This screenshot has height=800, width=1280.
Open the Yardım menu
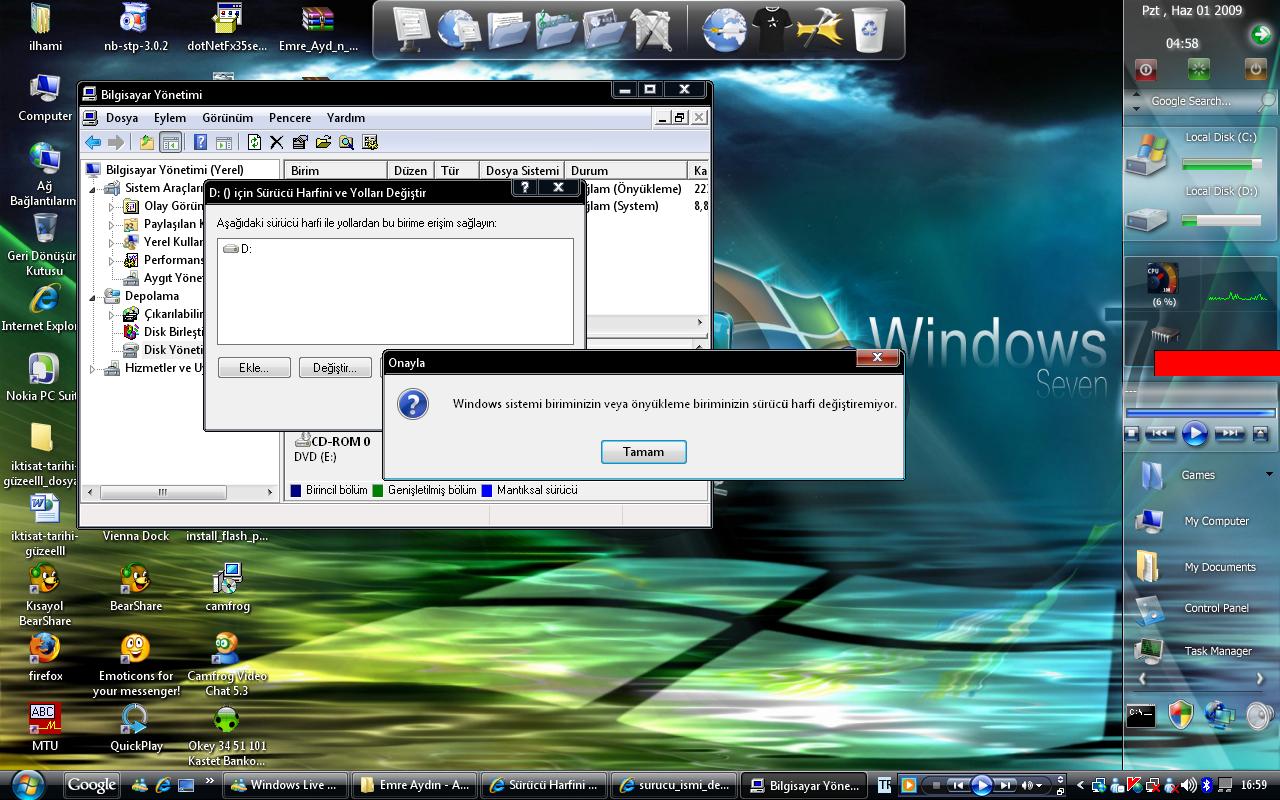point(346,118)
